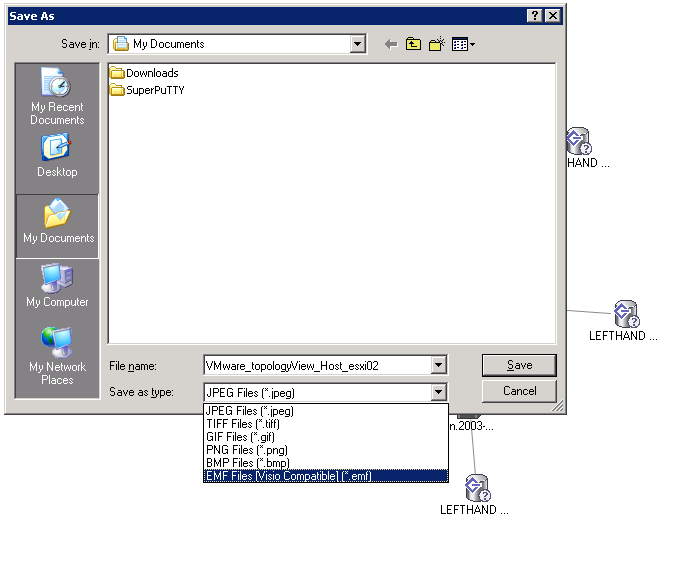Image resolution: width=689 pixels, height=570 pixels.
Task: Click the Cancel button
Action: pos(519,391)
